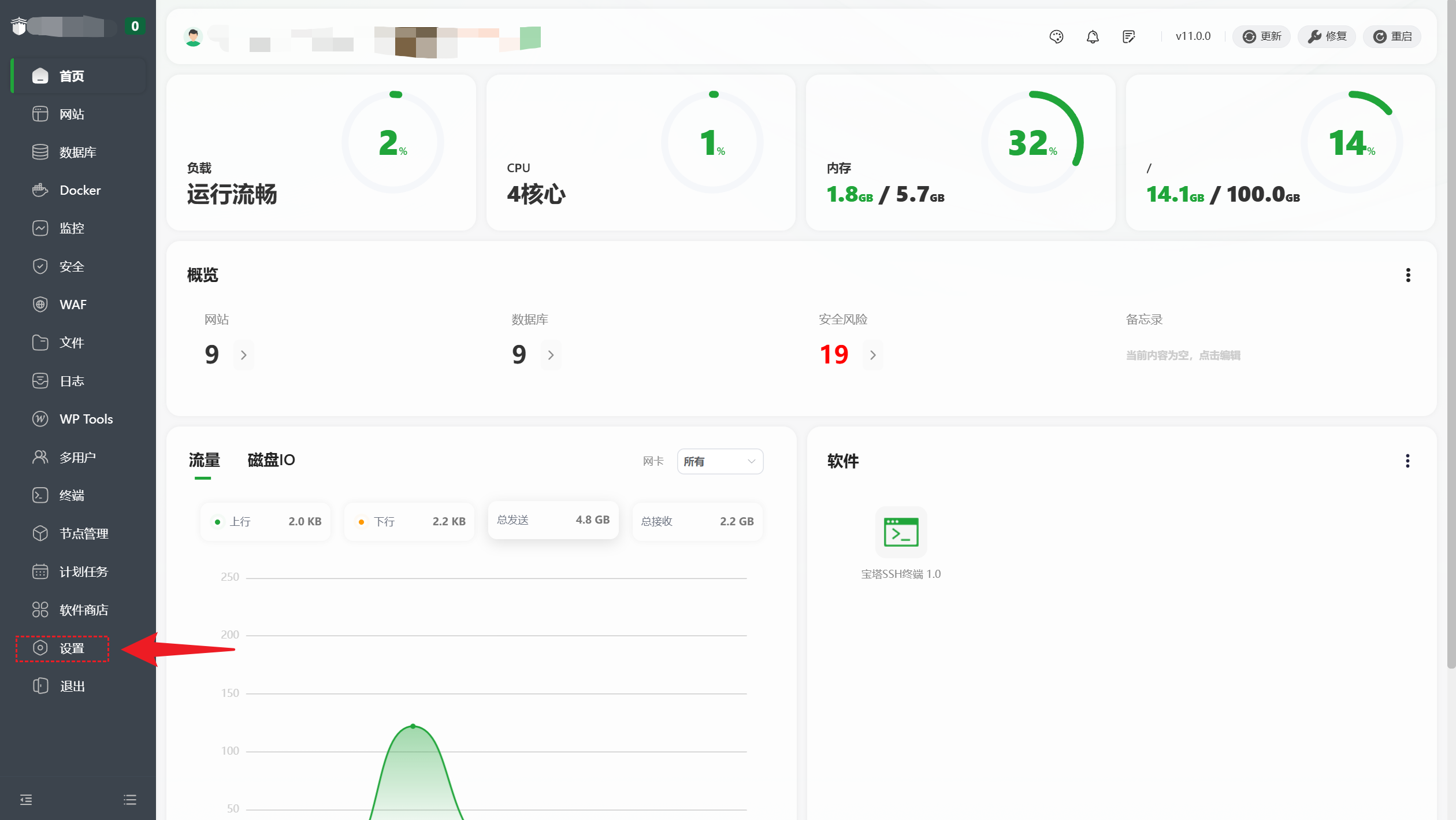
Task: Open WP Tools in sidebar
Action: [x=86, y=419]
